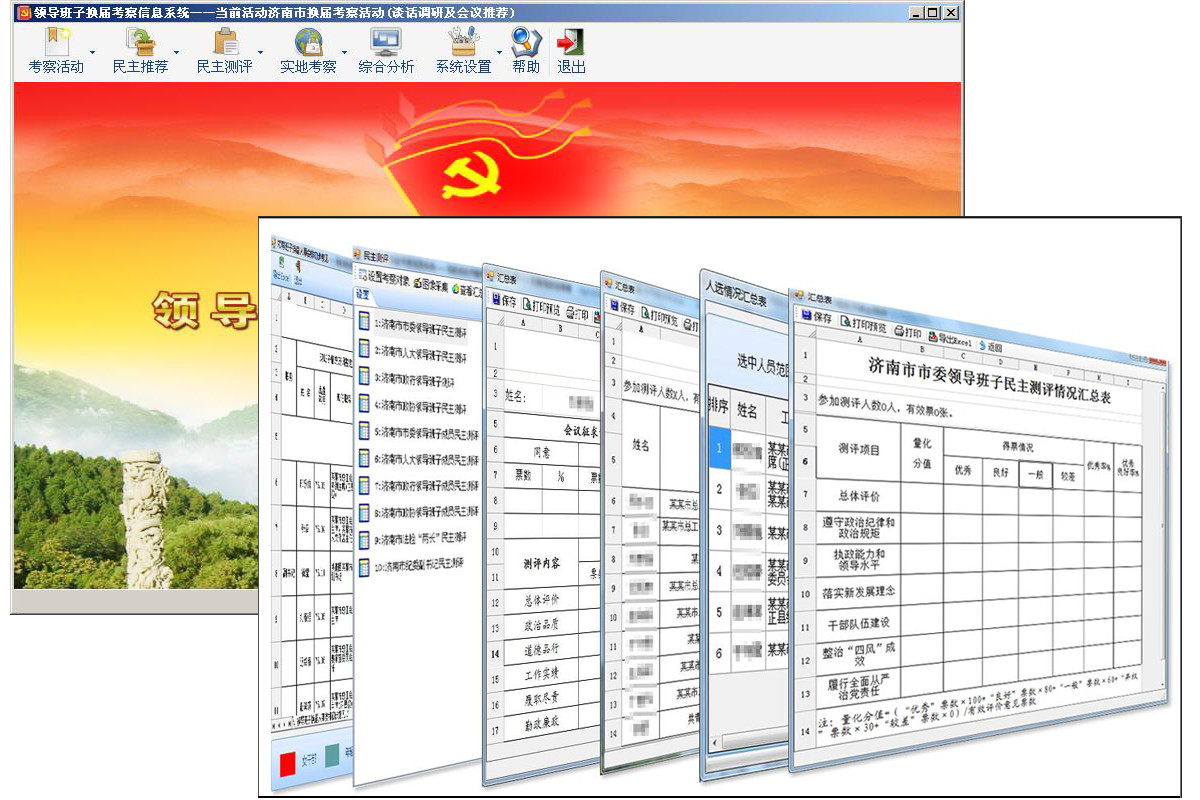Click 固定采集 in the 民主测评 window
Image resolution: width=1200 pixels, height=800 pixels.
(431, 284)
